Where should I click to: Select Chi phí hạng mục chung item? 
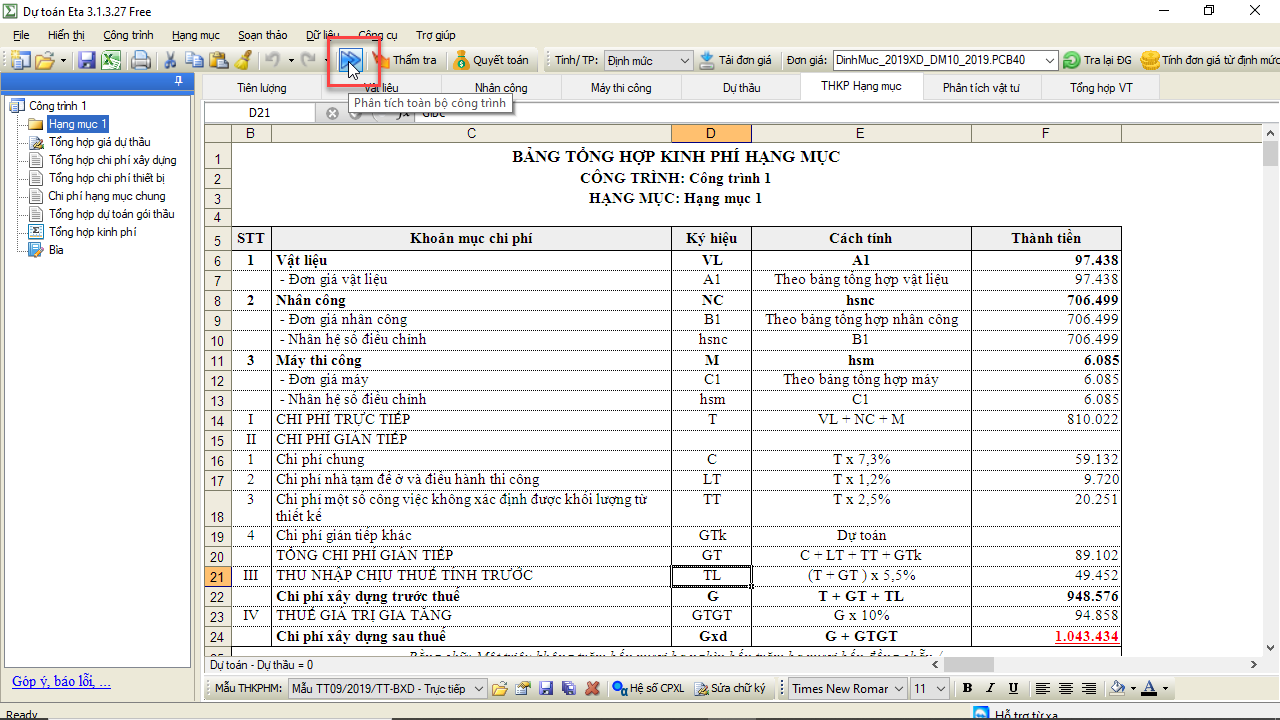pyautogui.click(x=106, y=196)
